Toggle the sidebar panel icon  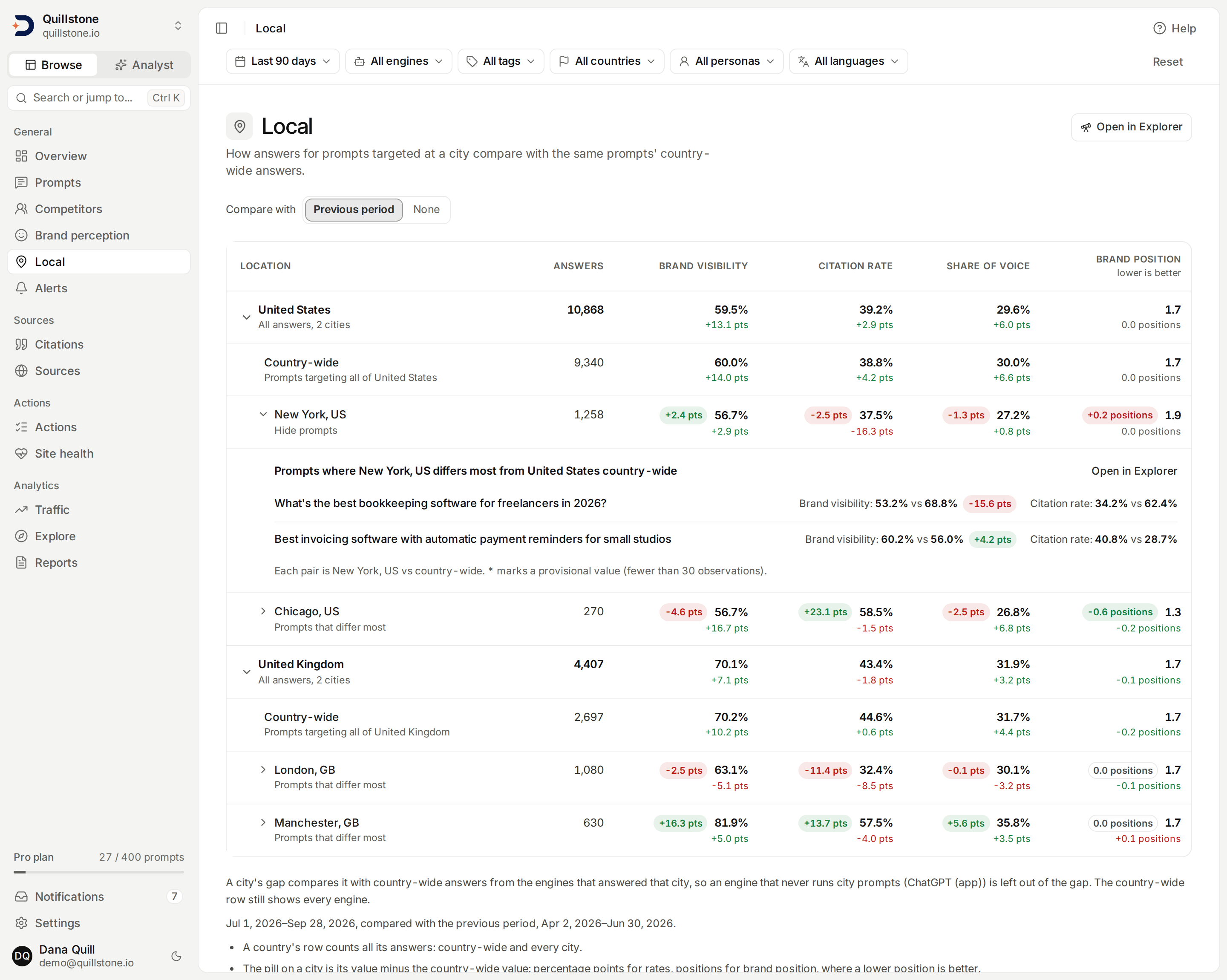222,28
